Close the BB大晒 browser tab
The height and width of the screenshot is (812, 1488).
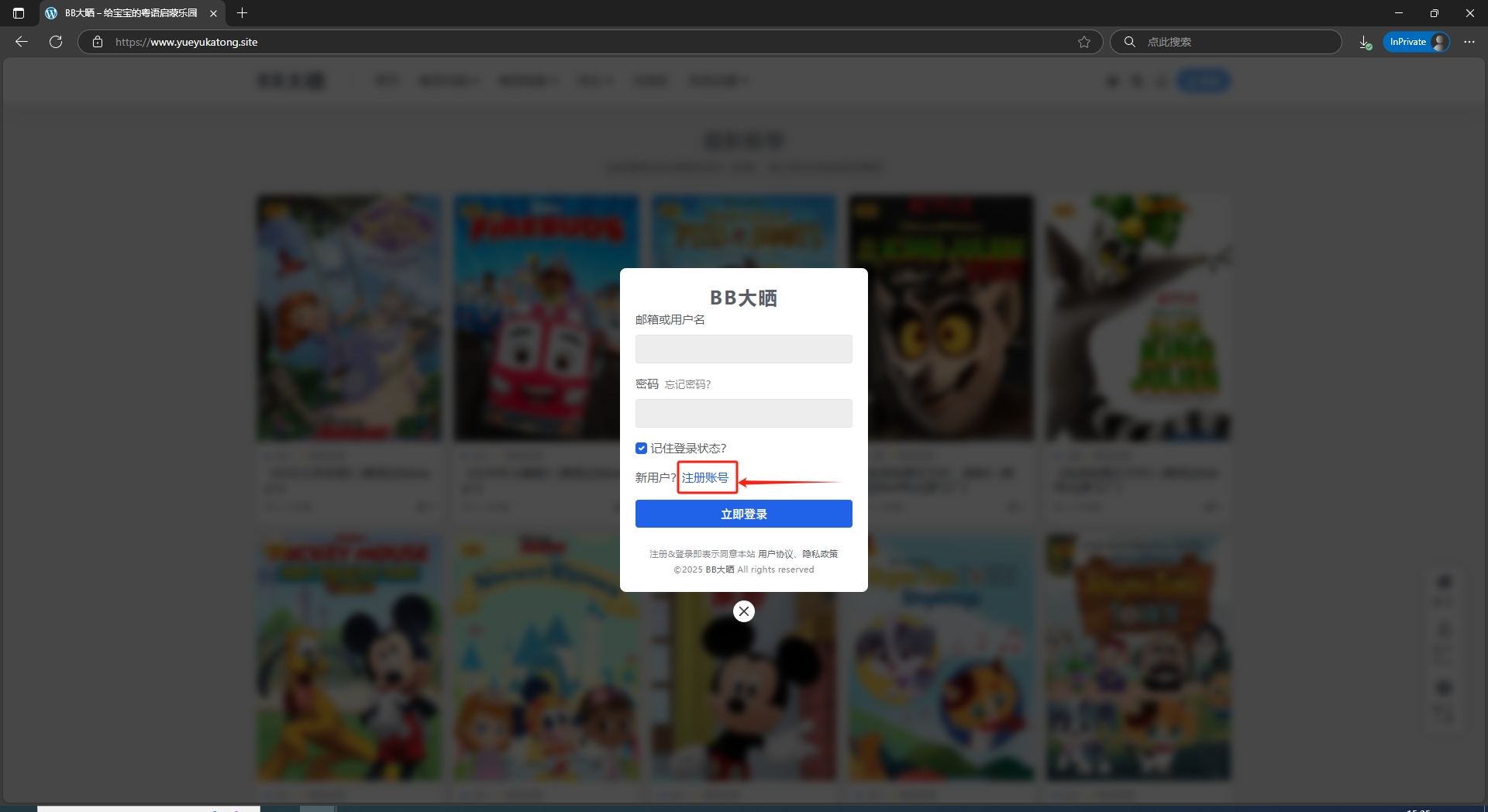(213, 13)
